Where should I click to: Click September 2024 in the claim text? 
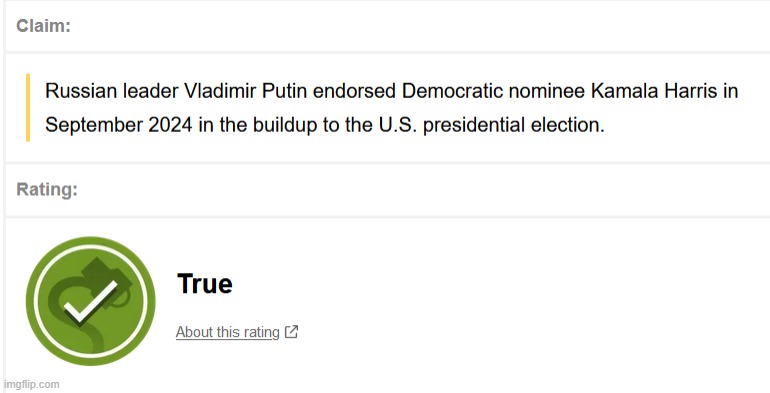(119, 125)
